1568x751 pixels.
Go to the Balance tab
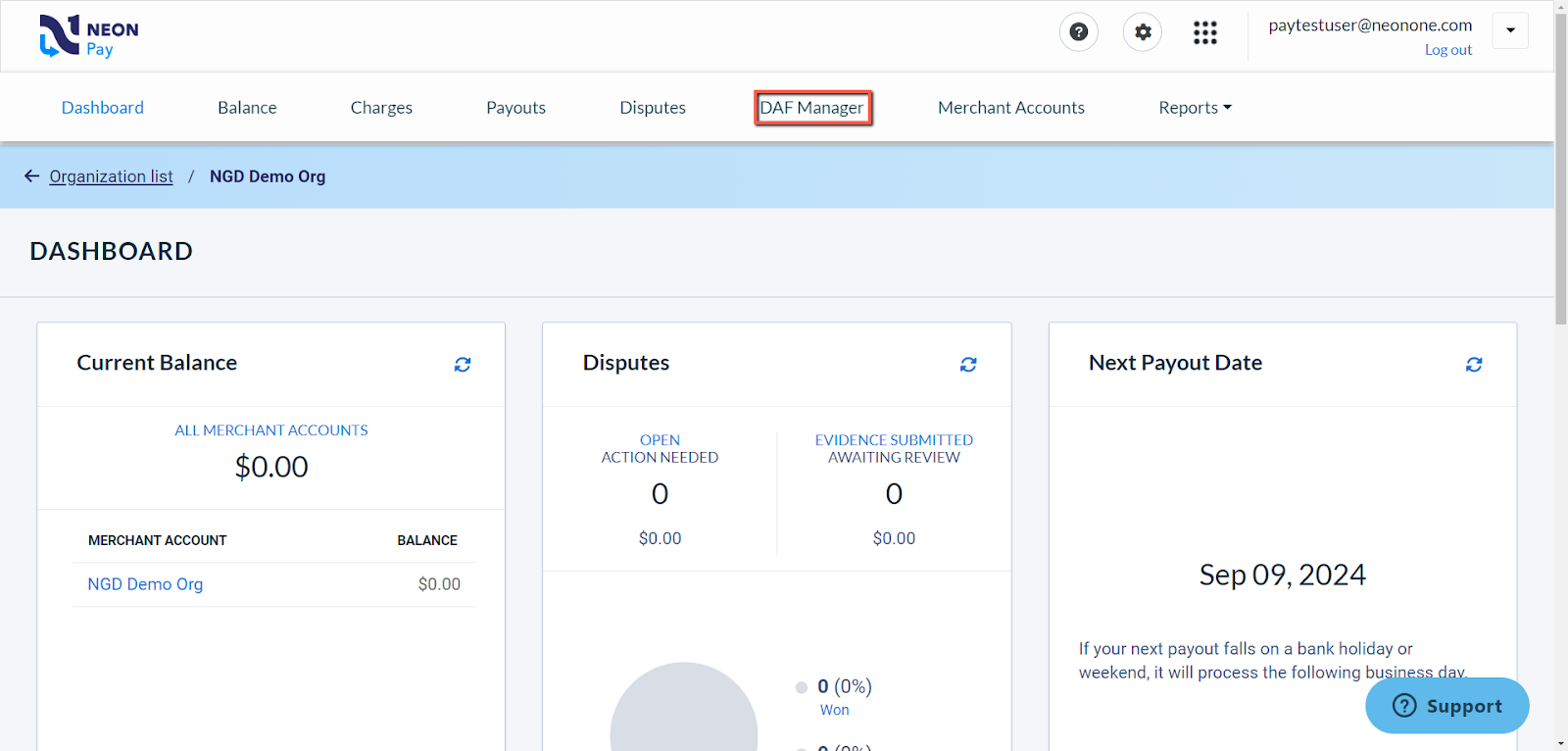point(247,108)
